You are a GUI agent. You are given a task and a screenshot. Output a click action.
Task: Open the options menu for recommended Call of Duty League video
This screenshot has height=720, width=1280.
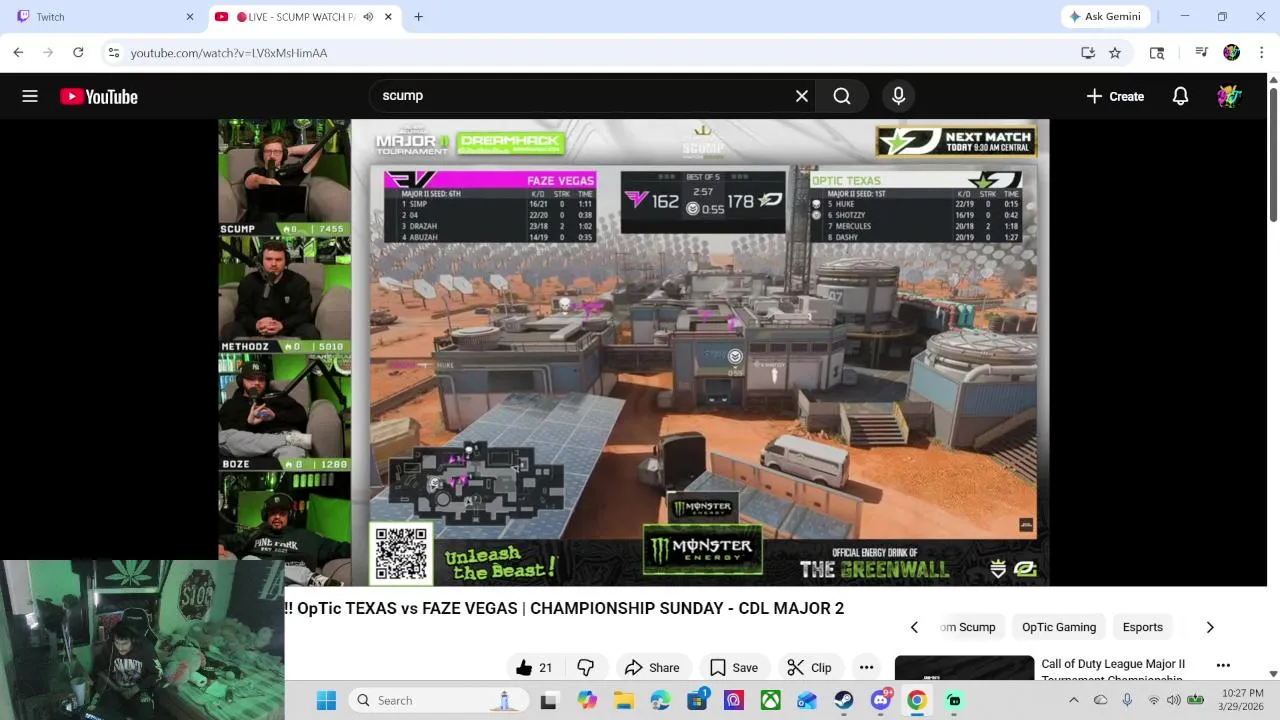tap(1223, 665)
